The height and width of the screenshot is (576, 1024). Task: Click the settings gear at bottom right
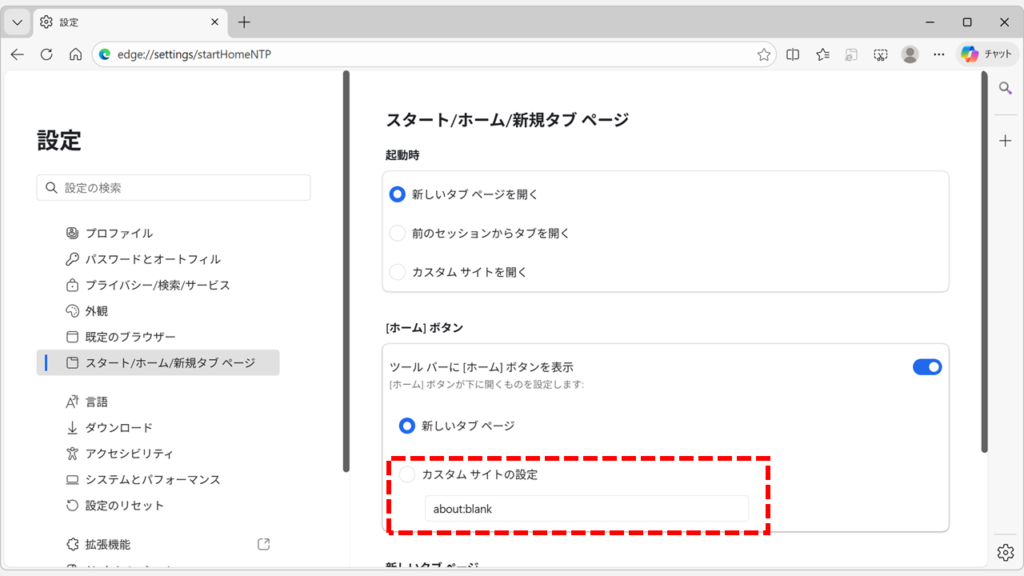1005,551
